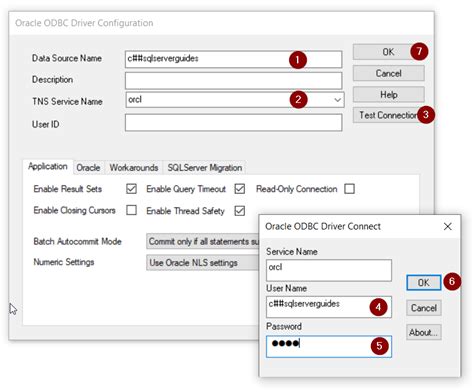Open the Workarounds tab
The height and width of the screenshot is (392, 474).
click(x=134, y=168)
